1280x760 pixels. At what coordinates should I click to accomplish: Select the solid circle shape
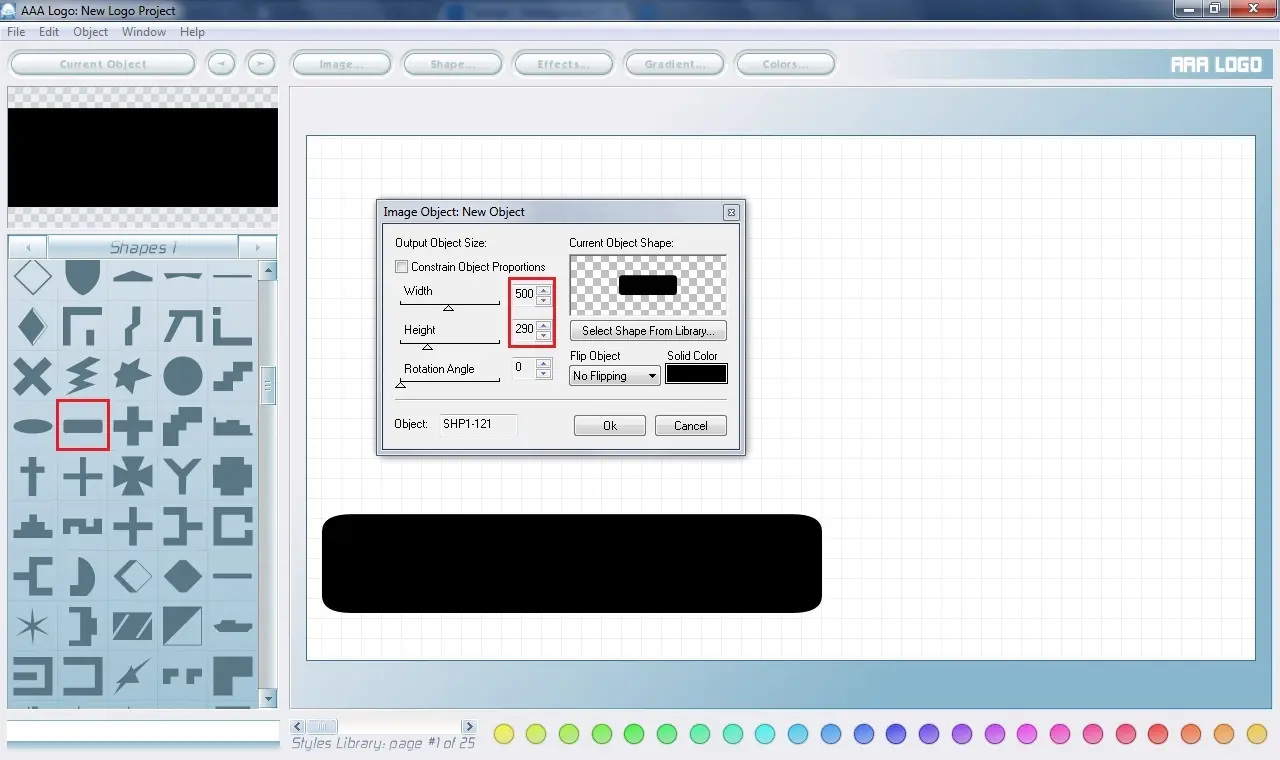[x=183, y=377]
